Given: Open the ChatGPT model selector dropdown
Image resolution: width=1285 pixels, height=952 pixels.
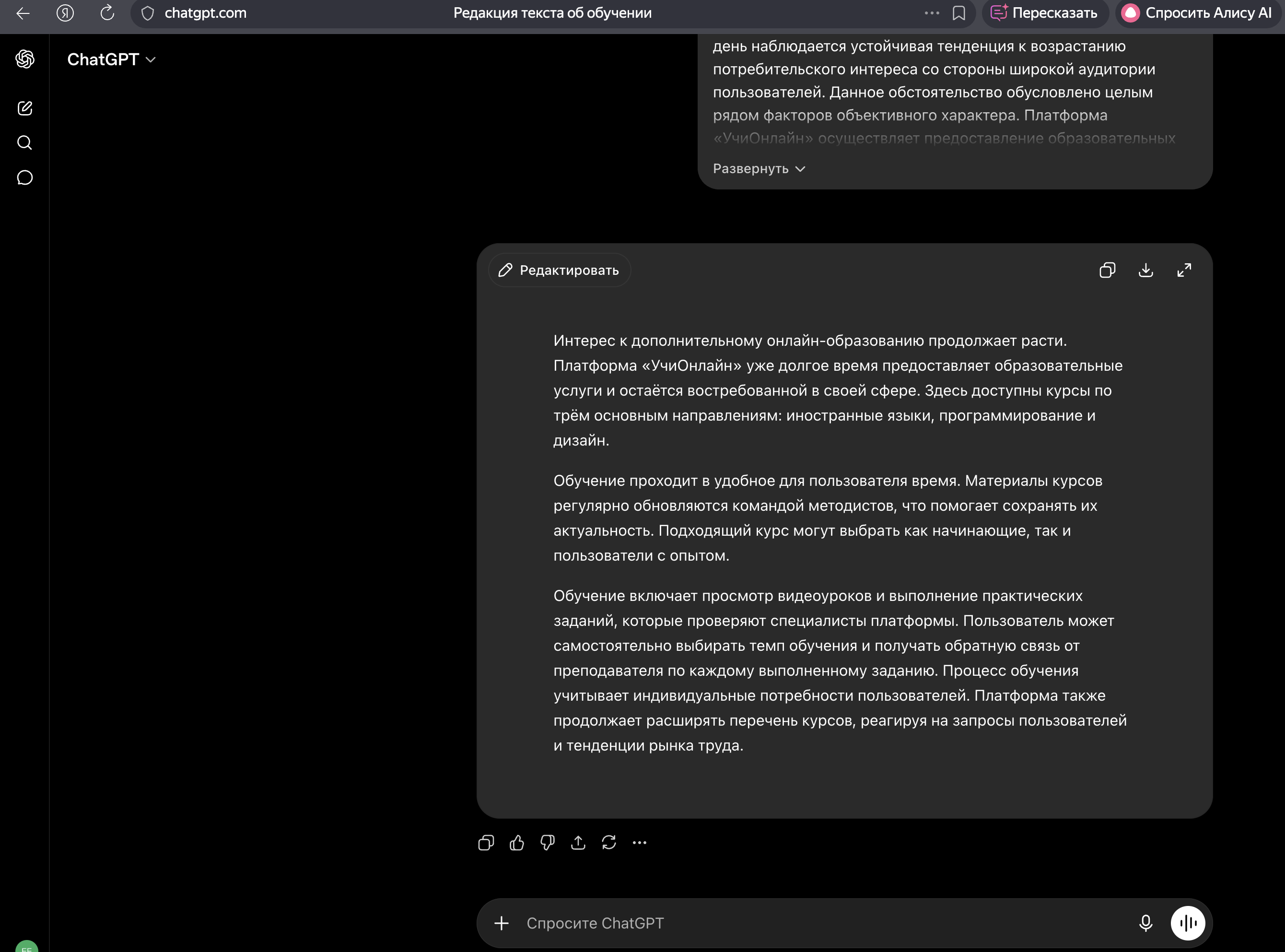Looking at the screenshot, I should click(111, 59).
